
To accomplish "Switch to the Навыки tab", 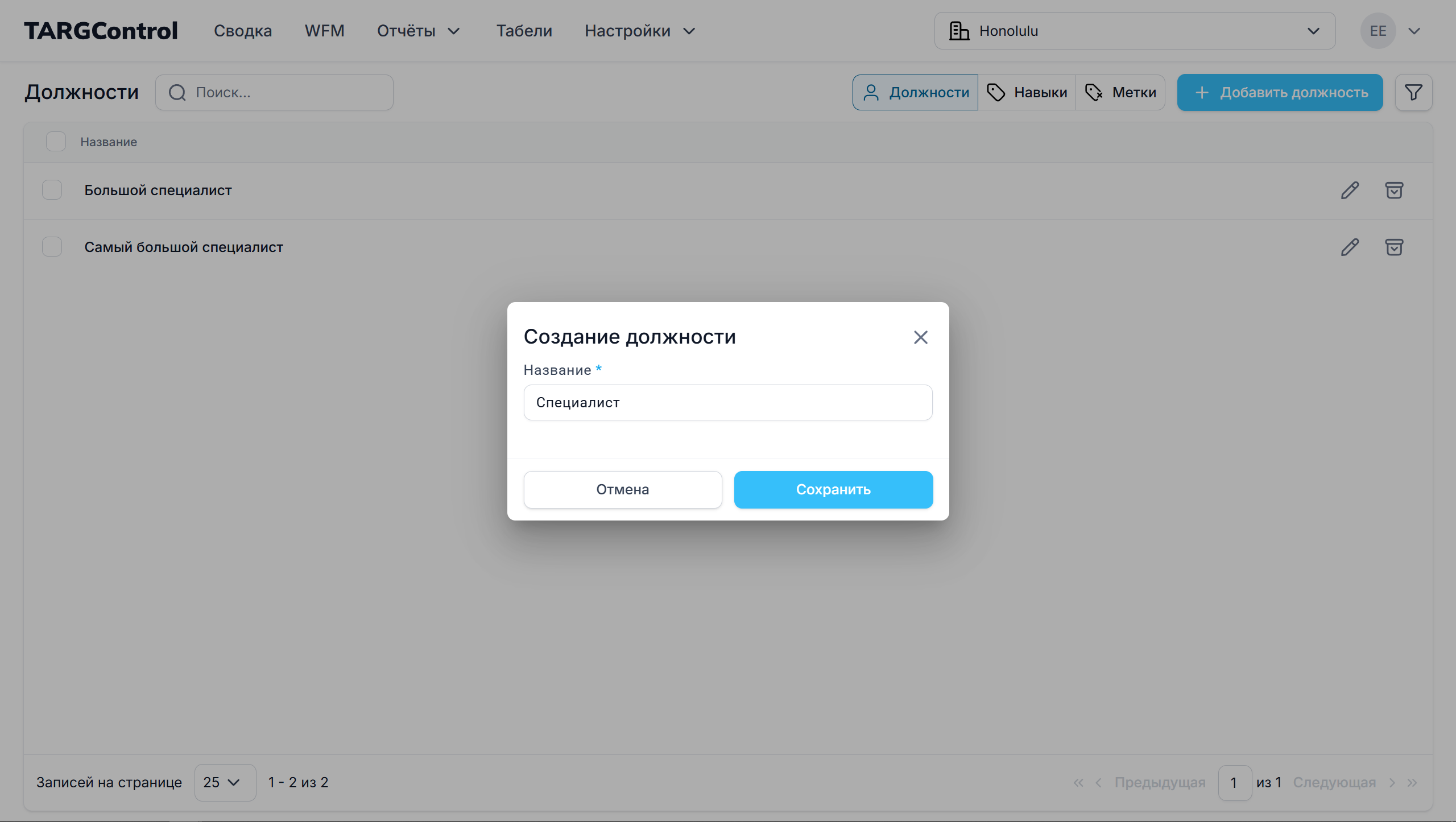I will (x=1027, y=92).
